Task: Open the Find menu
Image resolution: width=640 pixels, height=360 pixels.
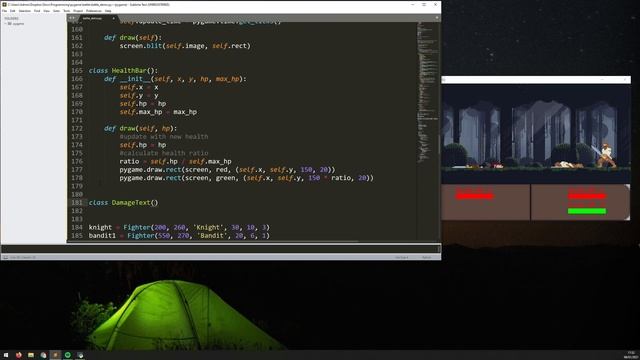Action: click(37, 11)
